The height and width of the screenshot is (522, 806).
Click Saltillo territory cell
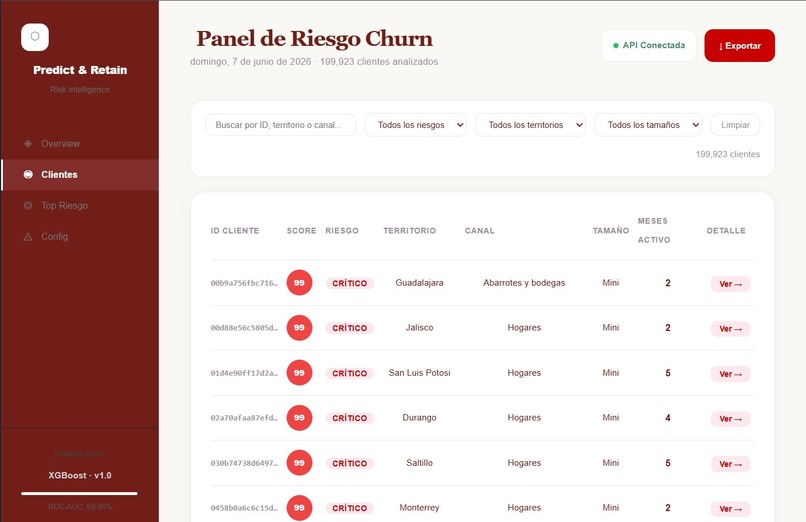[419, 463]
